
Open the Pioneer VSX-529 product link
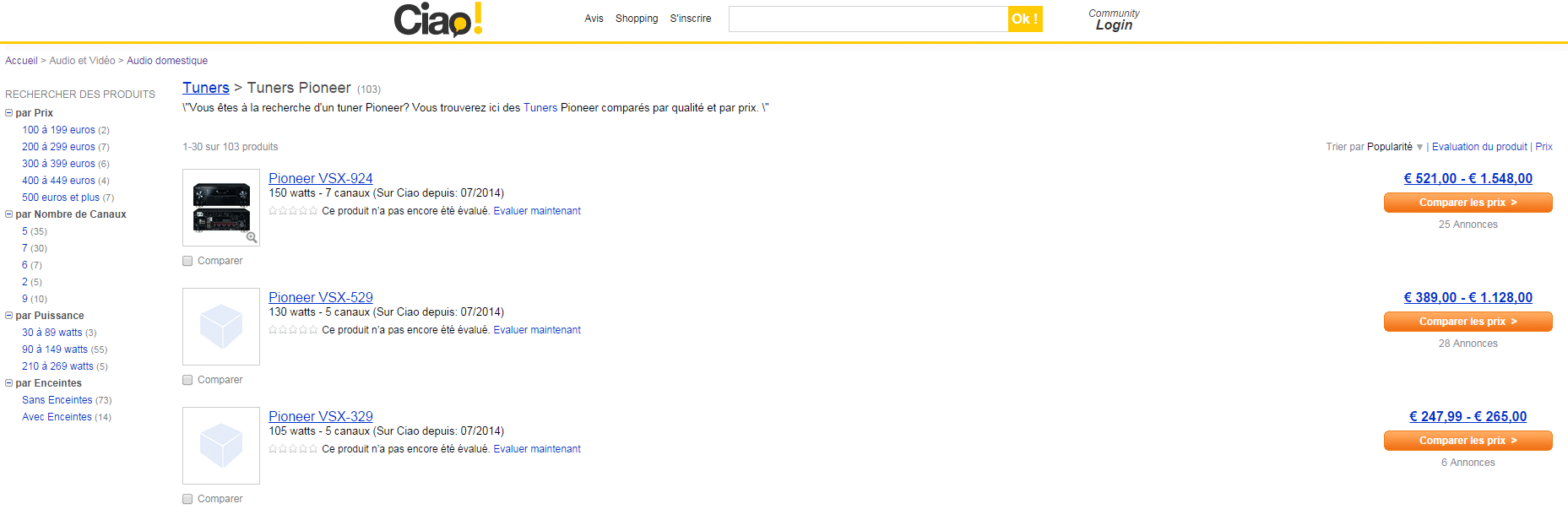[x=321, y=297]
